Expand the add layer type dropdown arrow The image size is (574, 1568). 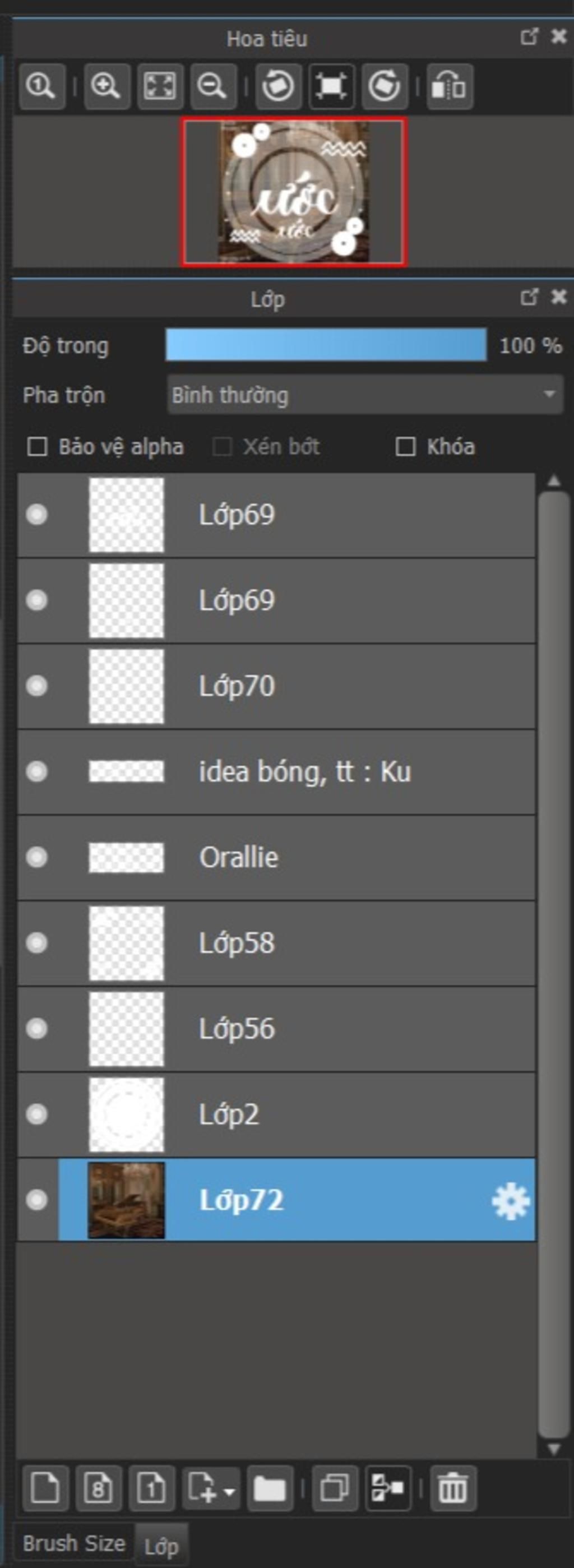[x=229, y=1491]
